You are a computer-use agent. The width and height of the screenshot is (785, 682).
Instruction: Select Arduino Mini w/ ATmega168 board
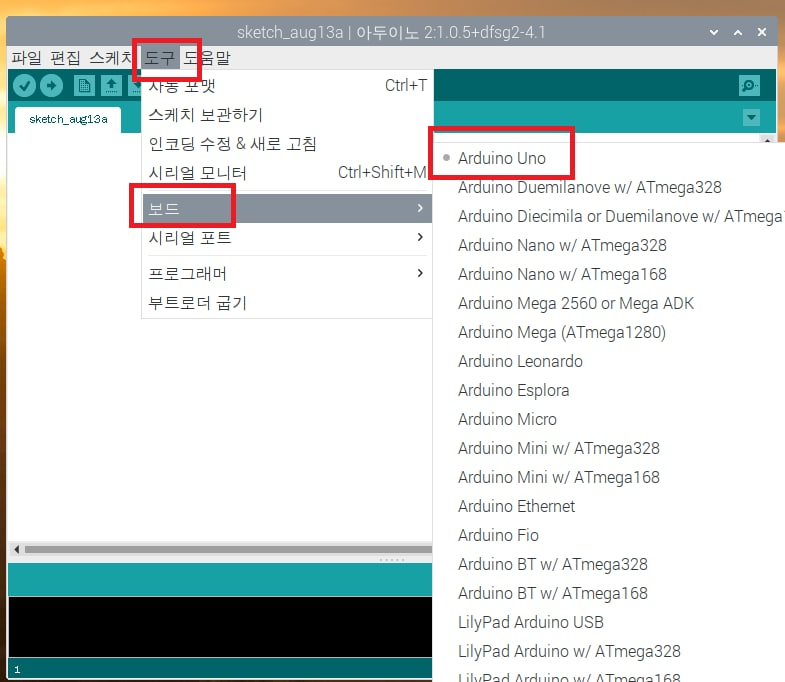point(609,478)
